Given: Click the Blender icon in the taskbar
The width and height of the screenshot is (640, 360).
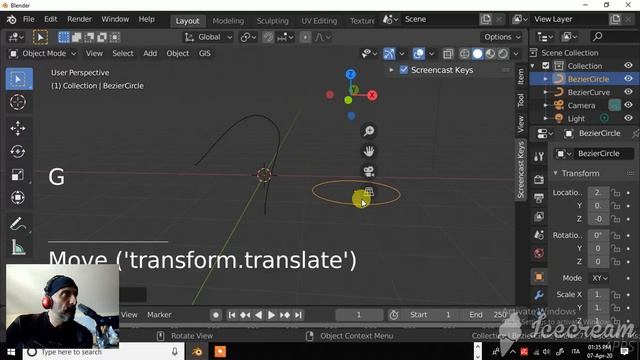Looking at the screenshot, I should 197,351.
